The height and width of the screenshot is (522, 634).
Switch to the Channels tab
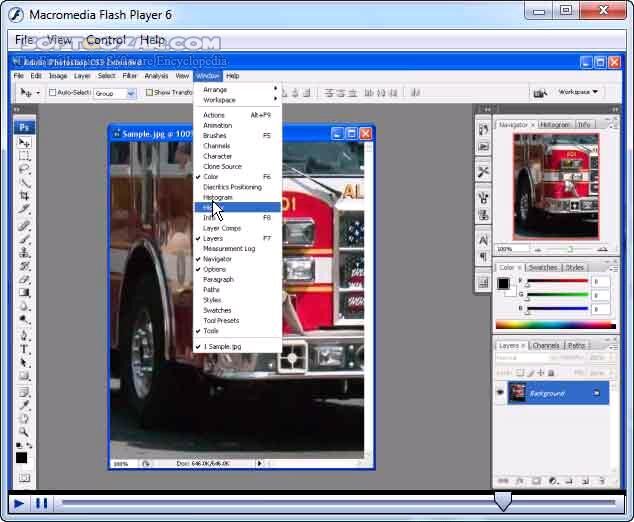click(x=546, y=346)
